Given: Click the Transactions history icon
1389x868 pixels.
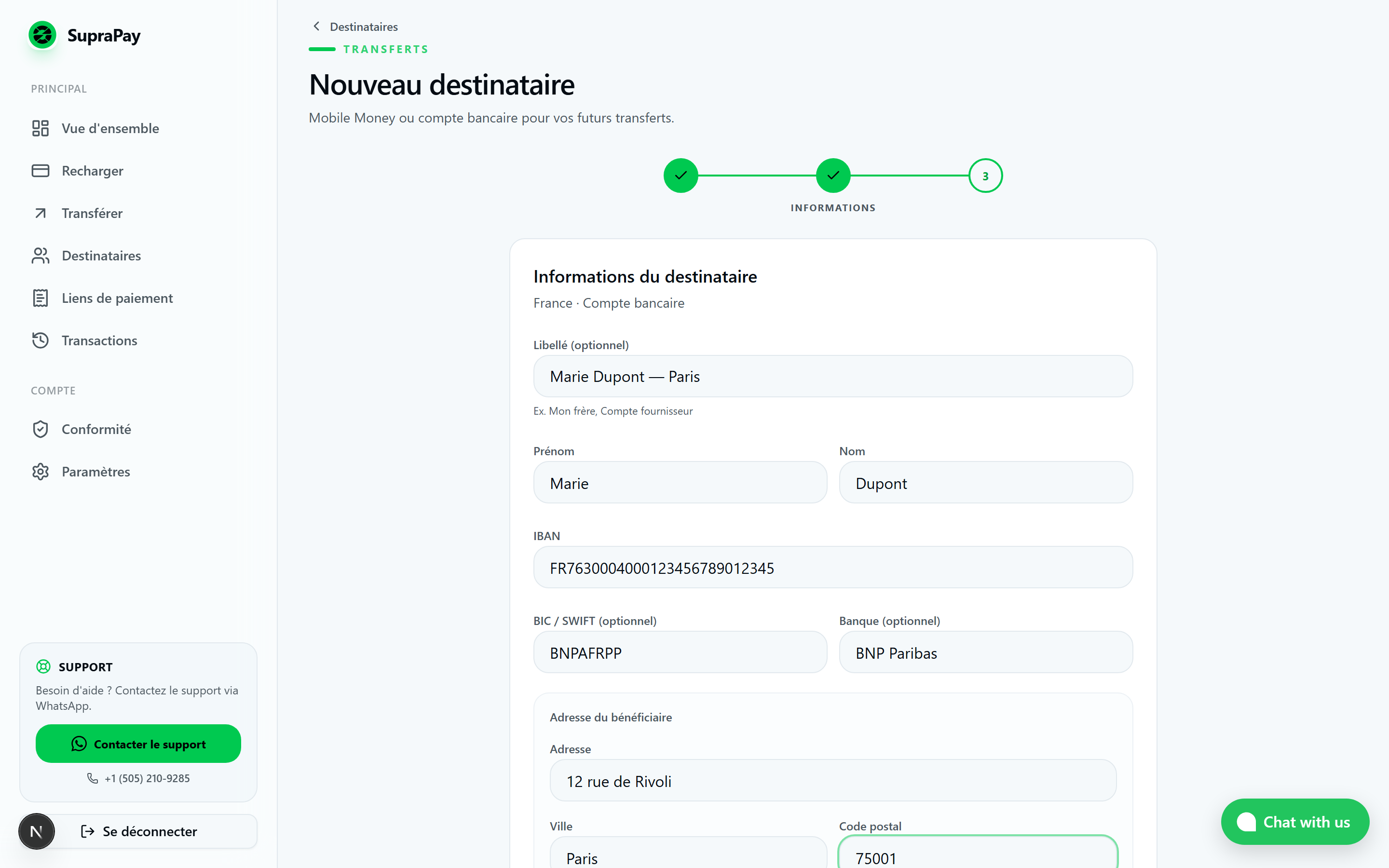Looking at the screenshot, I should tap(40, 340).
